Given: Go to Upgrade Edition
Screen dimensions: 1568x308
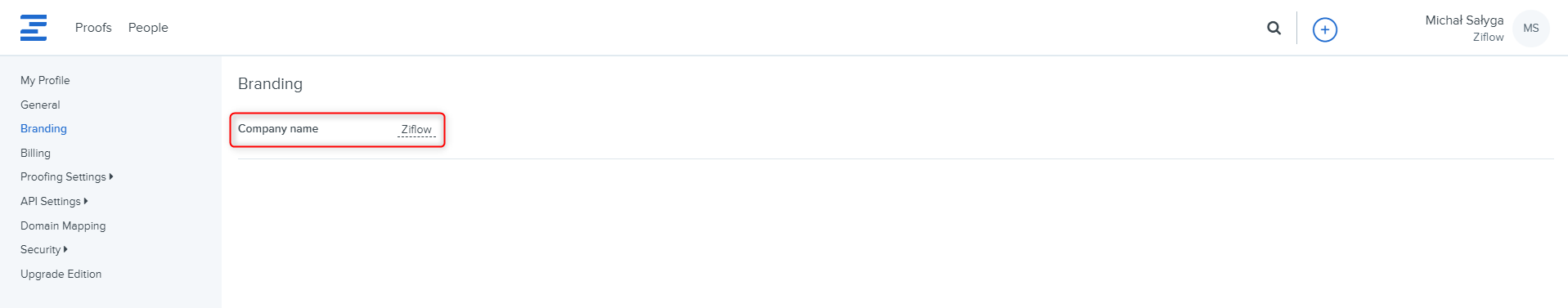Looking at the screenshot, I should 61,274.
